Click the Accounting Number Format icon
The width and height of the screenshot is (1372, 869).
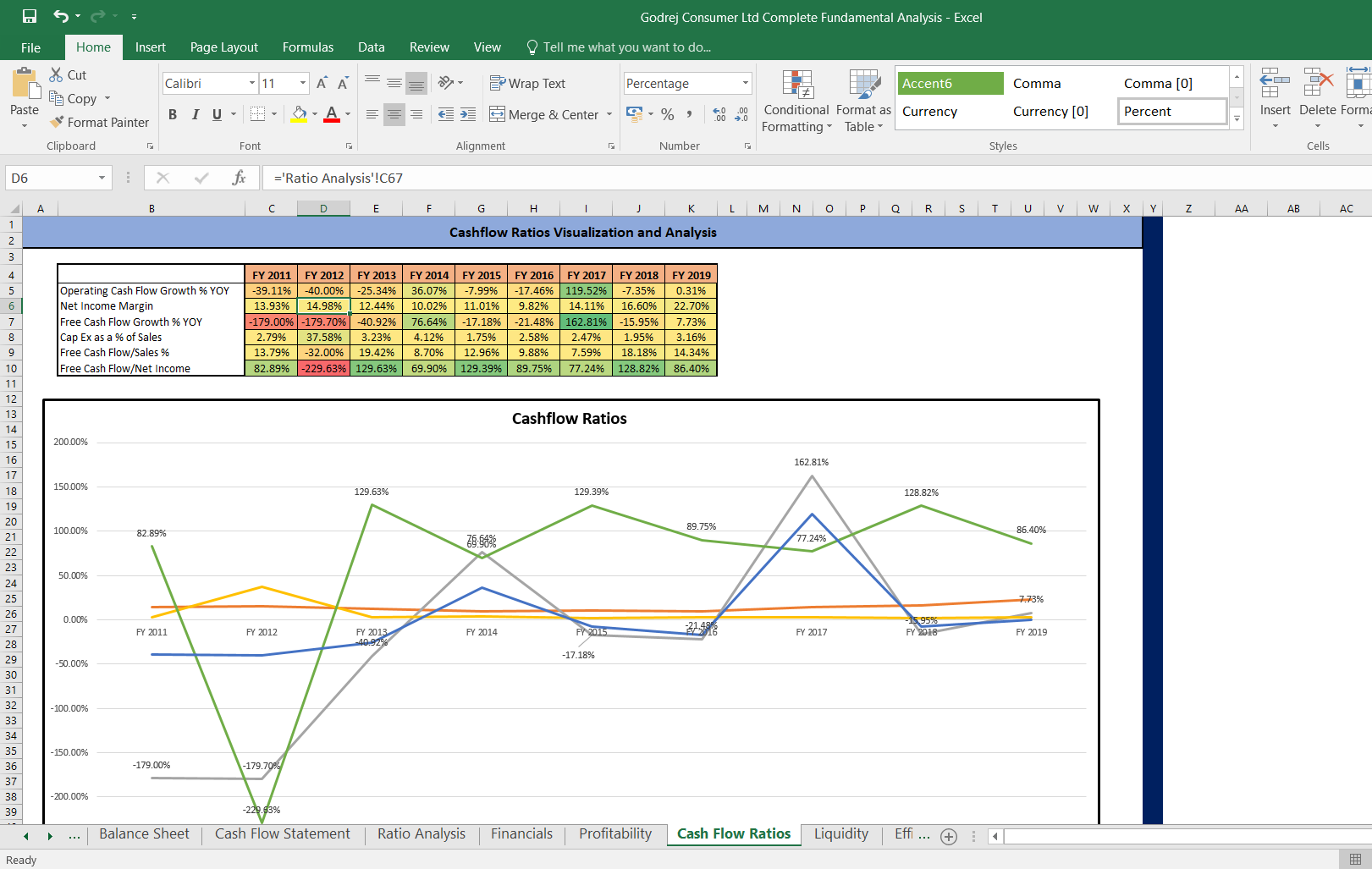634,113
